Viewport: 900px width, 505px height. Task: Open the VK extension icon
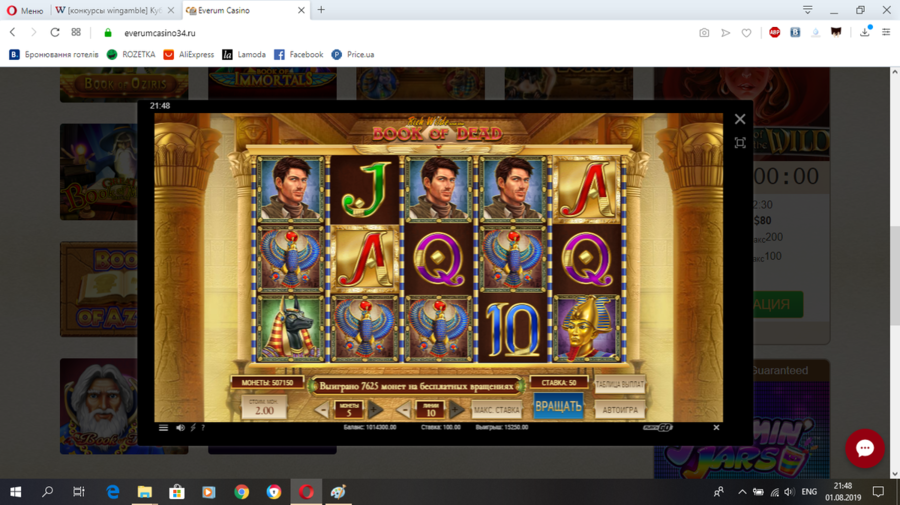point(795,33)
